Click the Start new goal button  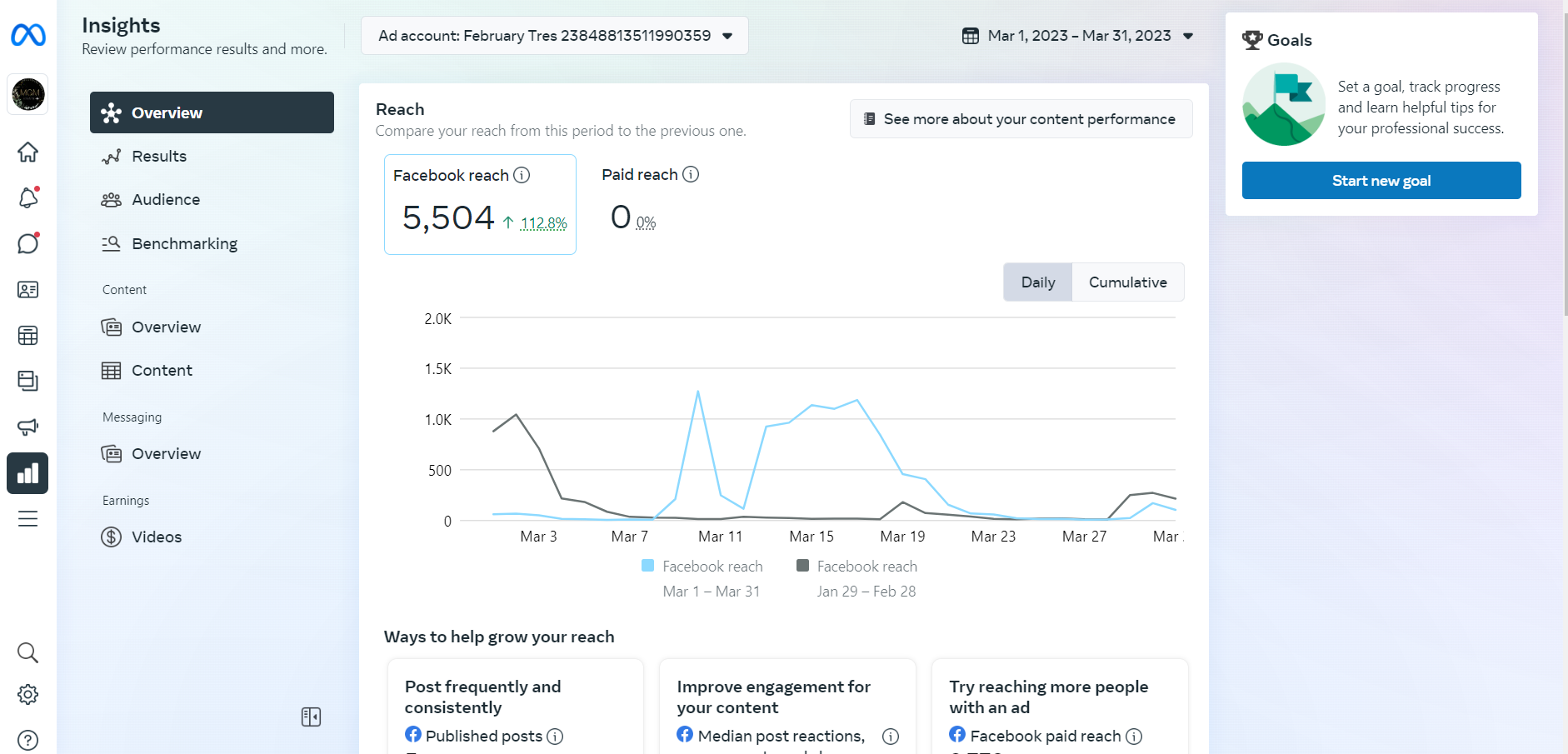click(1381, 181)
